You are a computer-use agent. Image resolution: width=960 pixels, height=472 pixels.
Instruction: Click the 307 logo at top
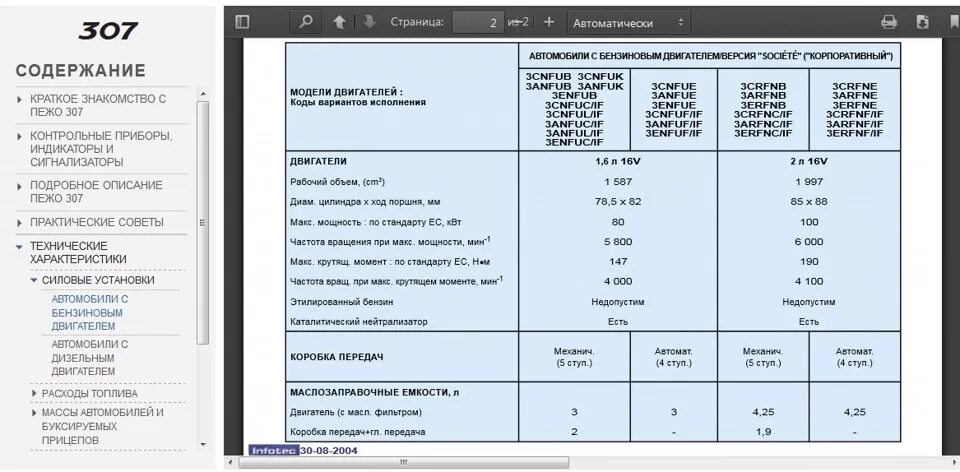(x=108, y=31)
